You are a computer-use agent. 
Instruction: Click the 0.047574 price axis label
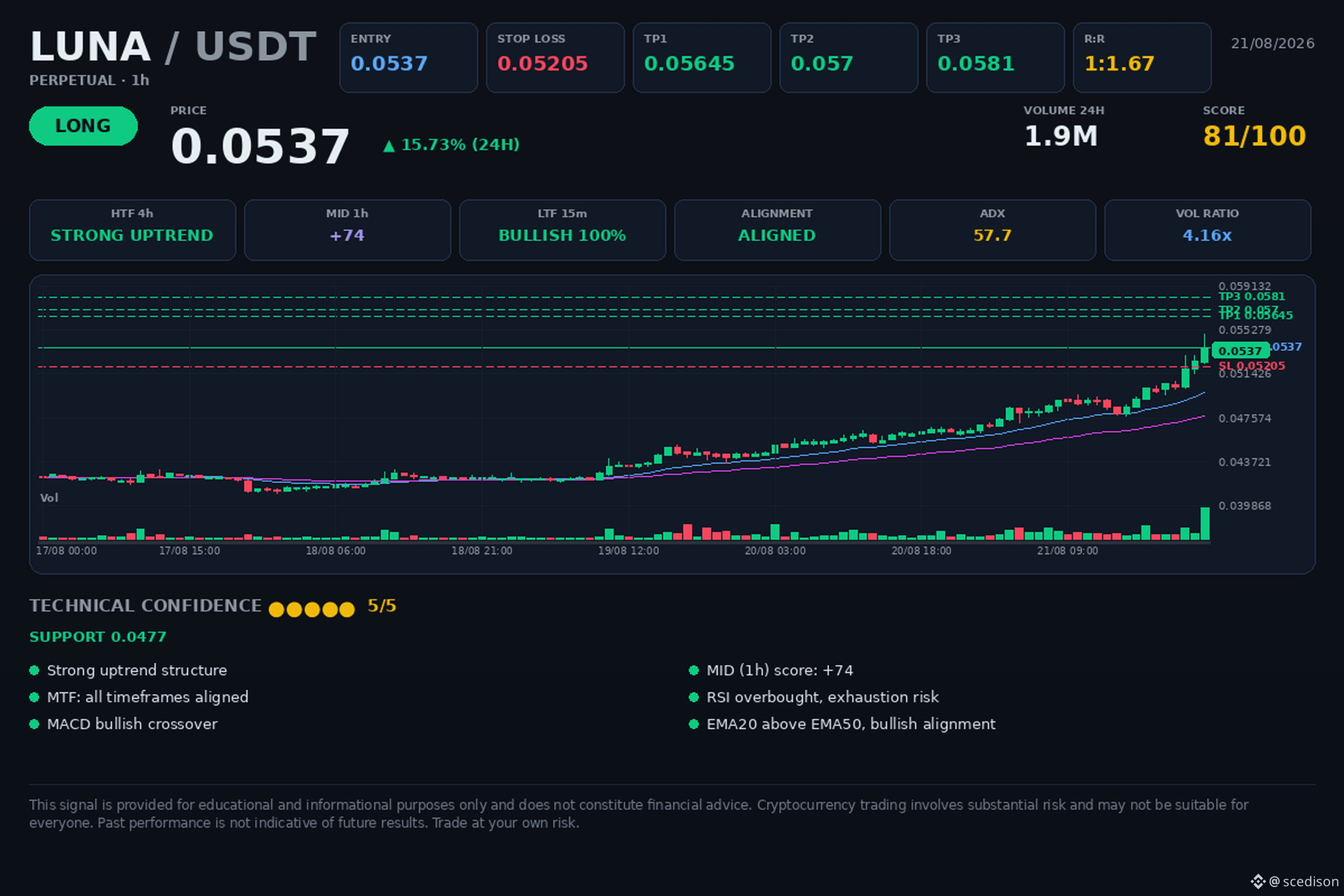1244,419
